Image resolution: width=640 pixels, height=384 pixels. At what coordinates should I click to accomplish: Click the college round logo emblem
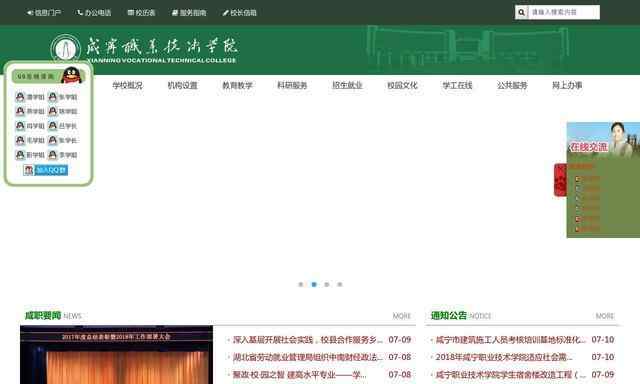pyautogui.click(x=65, y=49)
